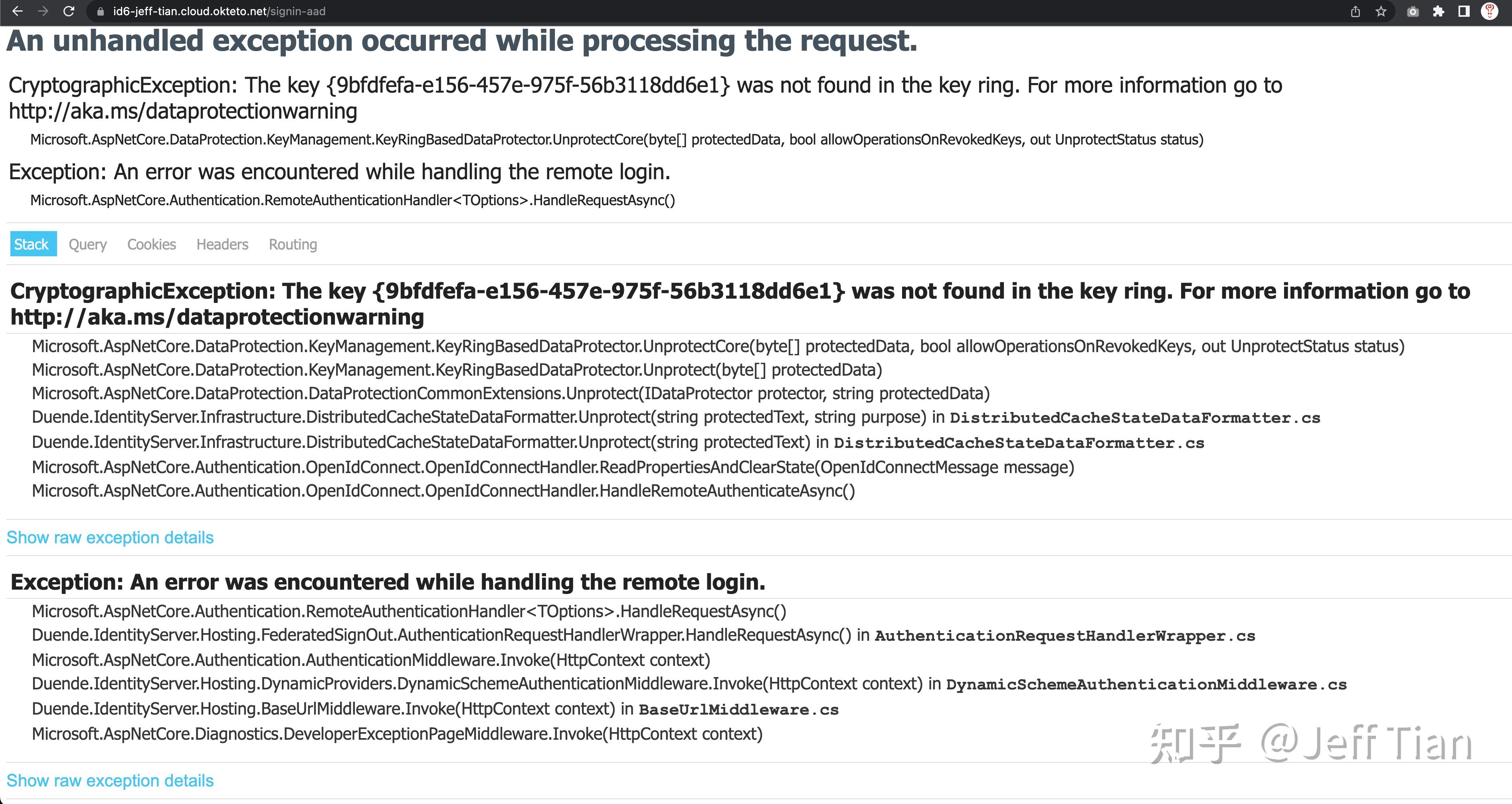
Task: Switch to the Query tab
Action: coord(87,244)
